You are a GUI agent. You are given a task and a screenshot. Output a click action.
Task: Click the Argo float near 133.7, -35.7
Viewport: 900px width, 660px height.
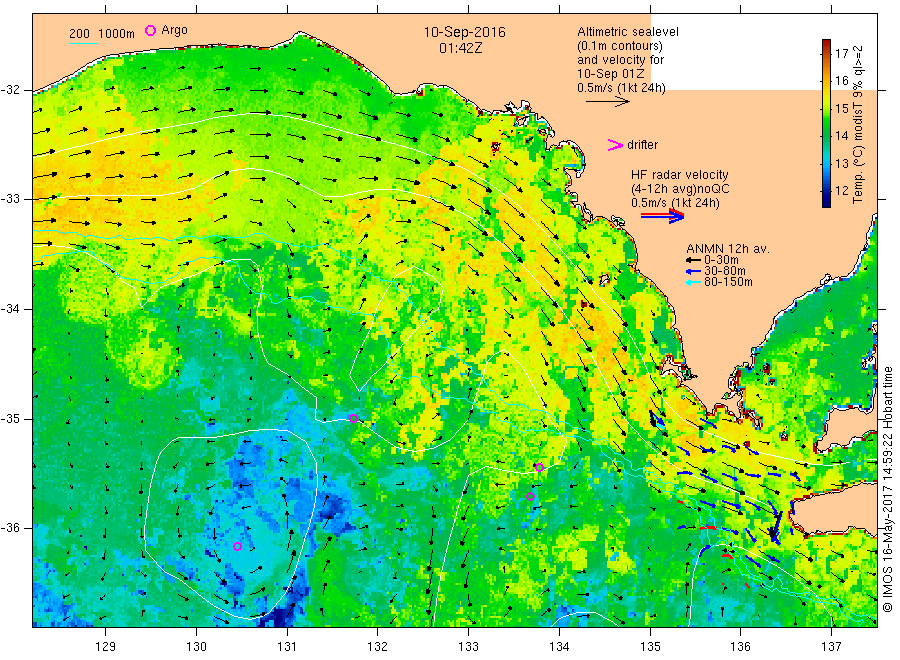pos(530,496)
